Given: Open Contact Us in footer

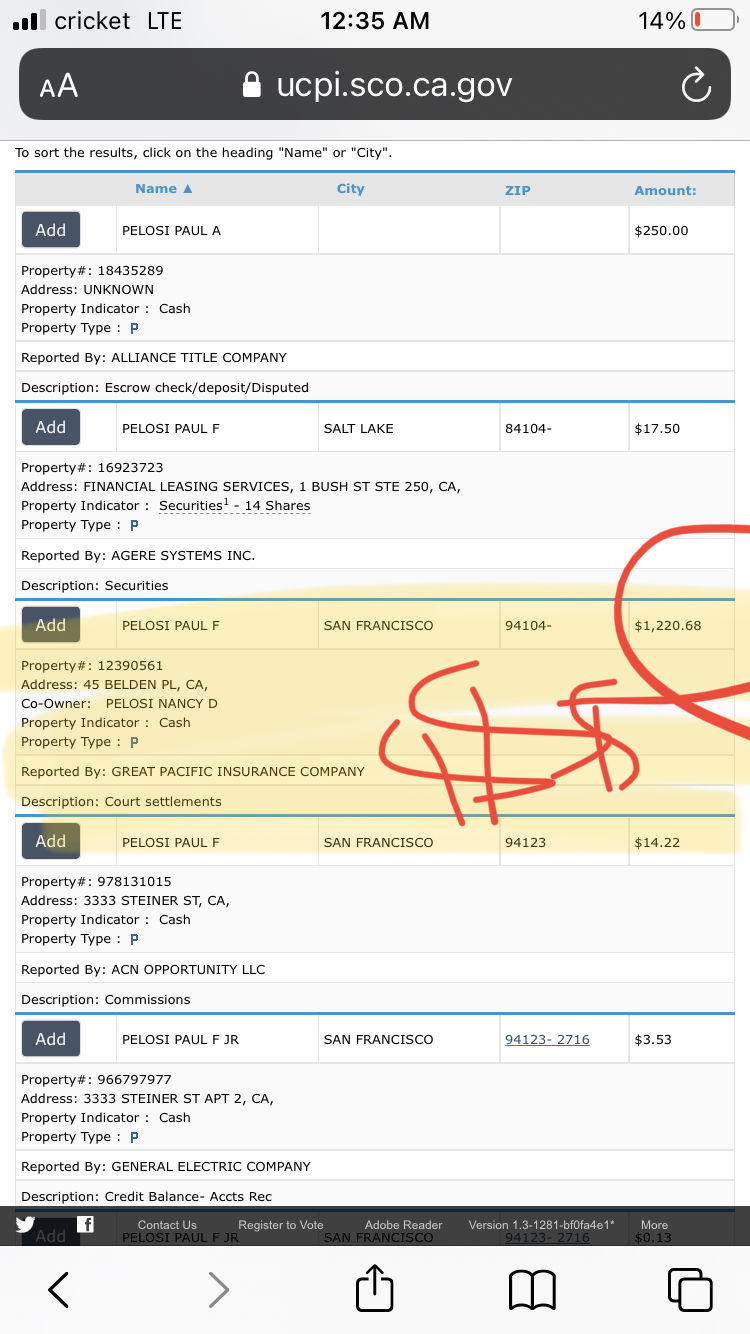Looking at the screenshot, I should click(167, 1225).
